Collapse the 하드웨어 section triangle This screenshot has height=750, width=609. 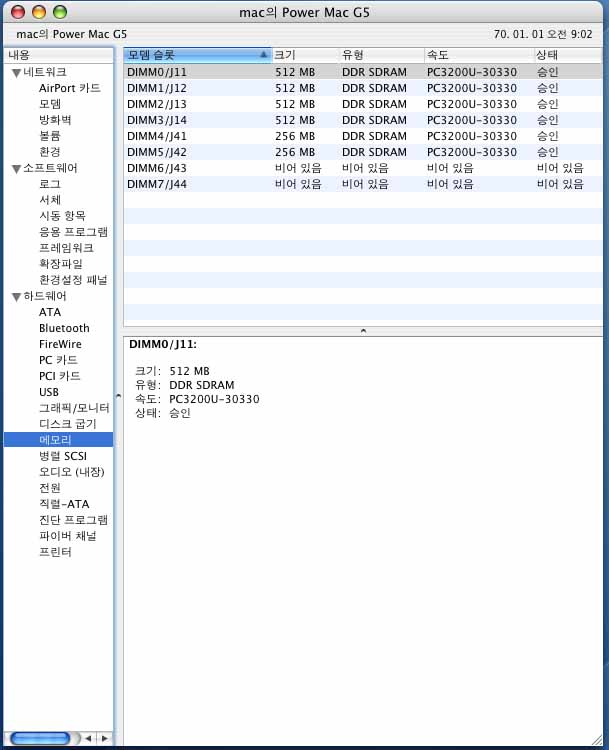click(x=16, y=297)
